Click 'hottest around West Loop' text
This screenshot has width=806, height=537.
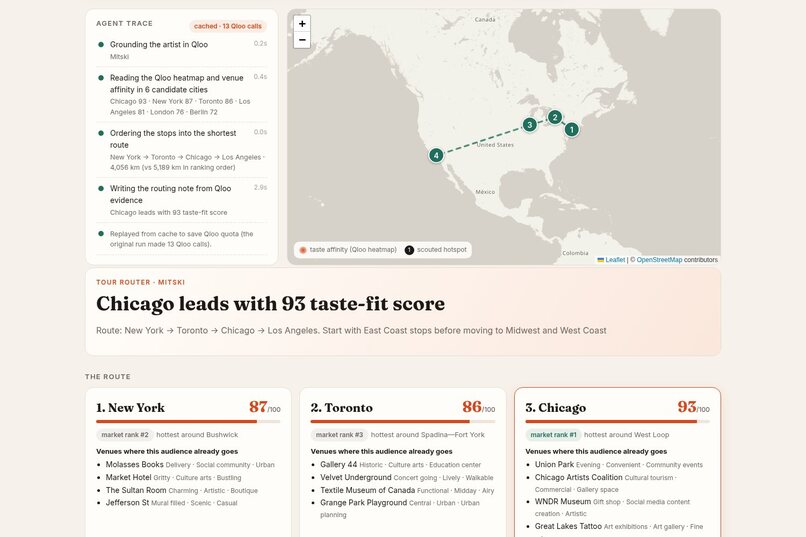627,435
